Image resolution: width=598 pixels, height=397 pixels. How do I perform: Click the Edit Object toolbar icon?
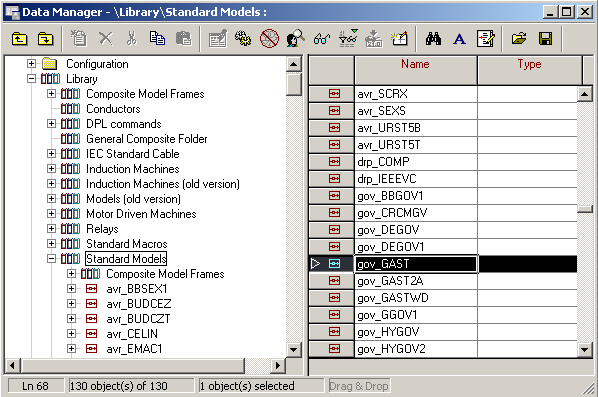218,39
